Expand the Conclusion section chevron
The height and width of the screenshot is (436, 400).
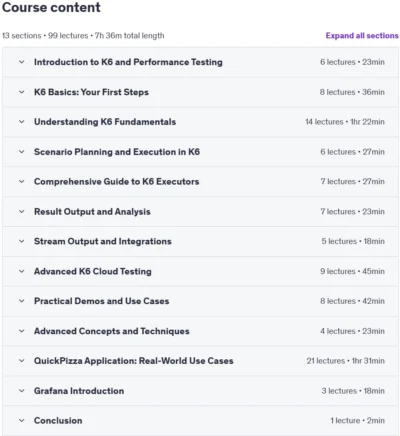pyautogui.click(x=22, y=420)
